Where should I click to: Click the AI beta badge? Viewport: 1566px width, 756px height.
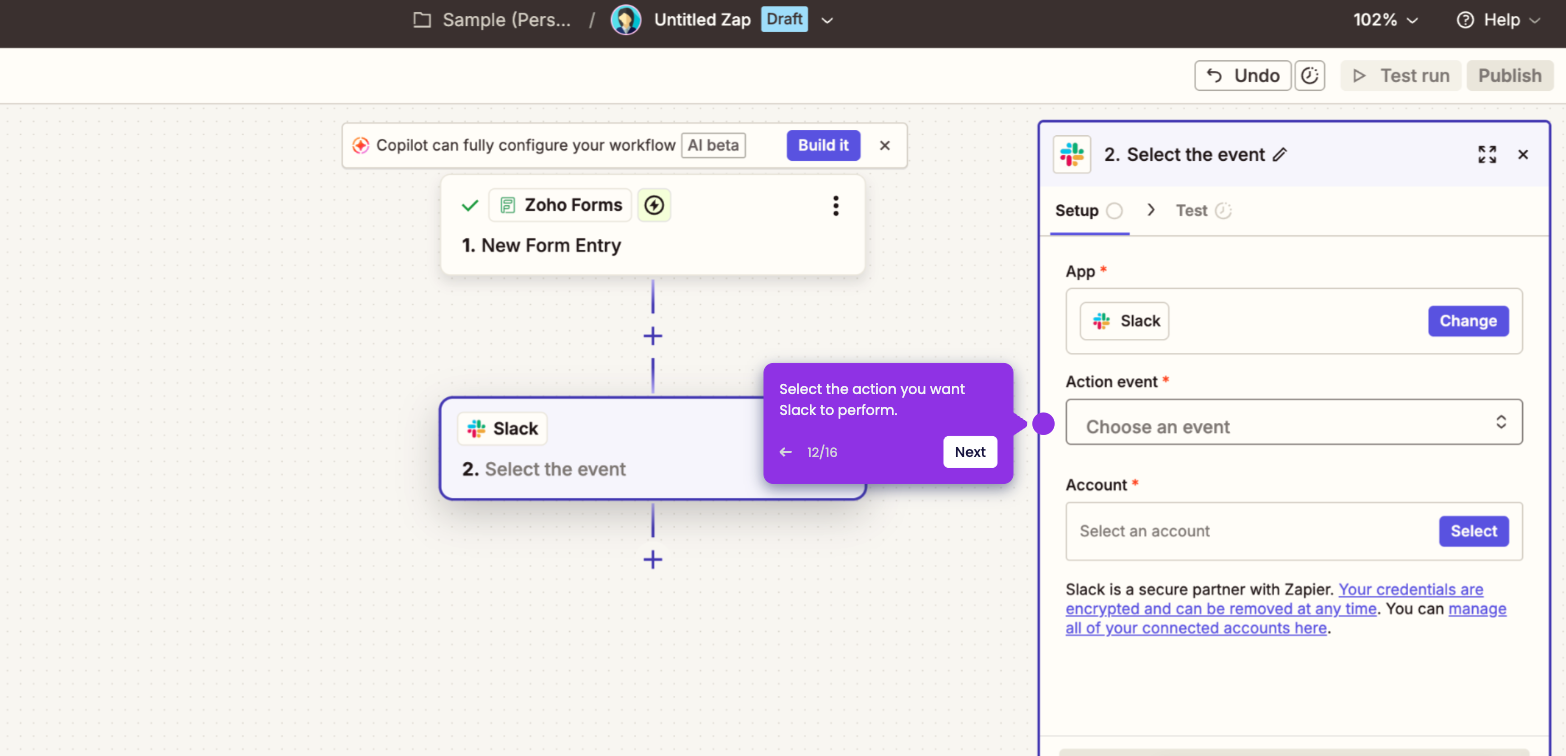tap(713, 146)
